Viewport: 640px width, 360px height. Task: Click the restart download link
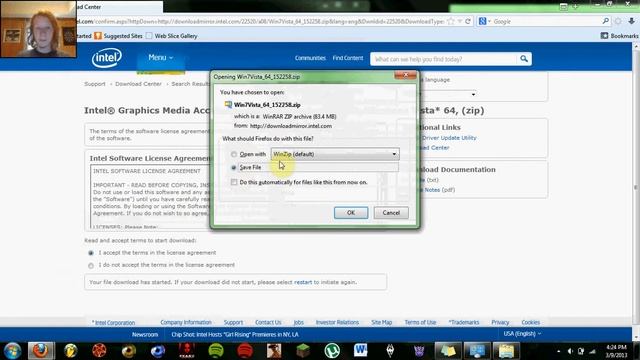click(x=303, y=282)
